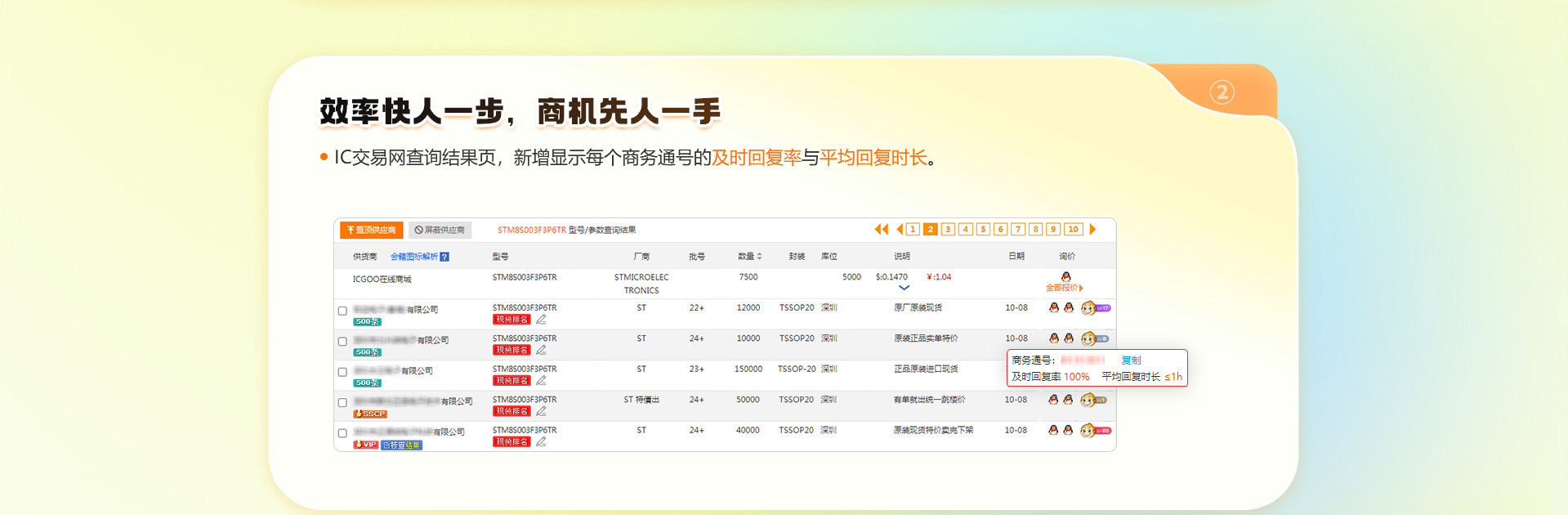Sort by the 数量 column arrows
Image resolution: width=1568 pixels, height=515 pixels.
point(759,257)
